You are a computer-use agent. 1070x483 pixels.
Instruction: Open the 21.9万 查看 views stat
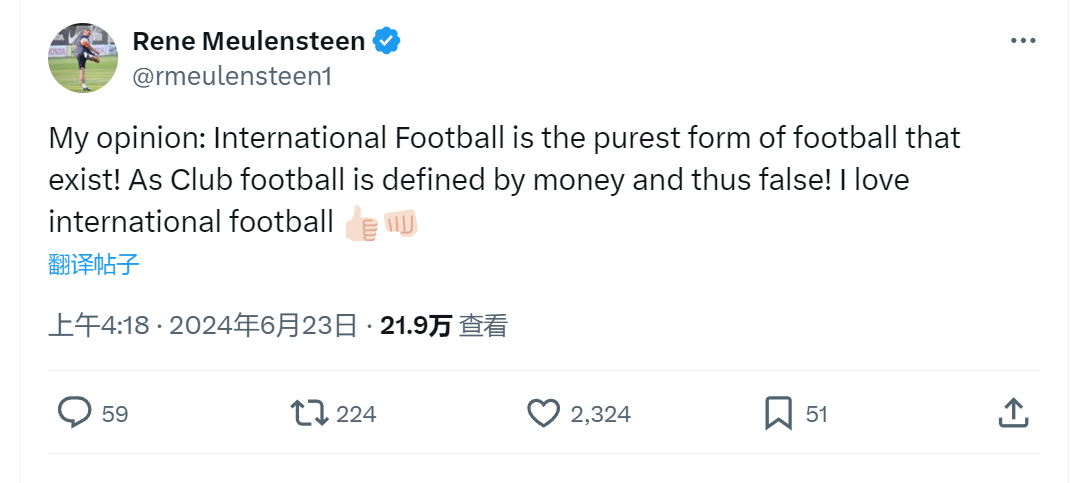click(444, 325)
